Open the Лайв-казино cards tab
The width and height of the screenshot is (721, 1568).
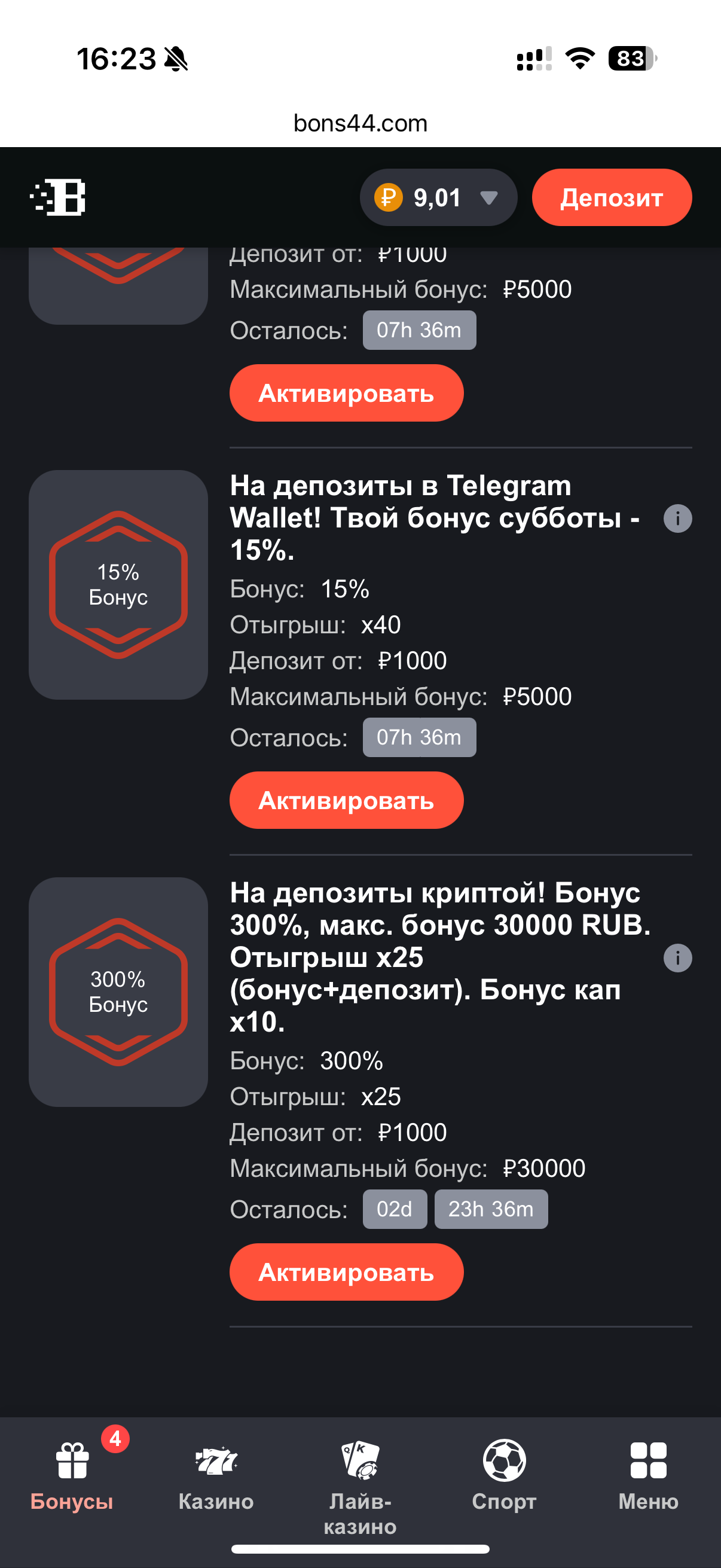coord(360,1479)
